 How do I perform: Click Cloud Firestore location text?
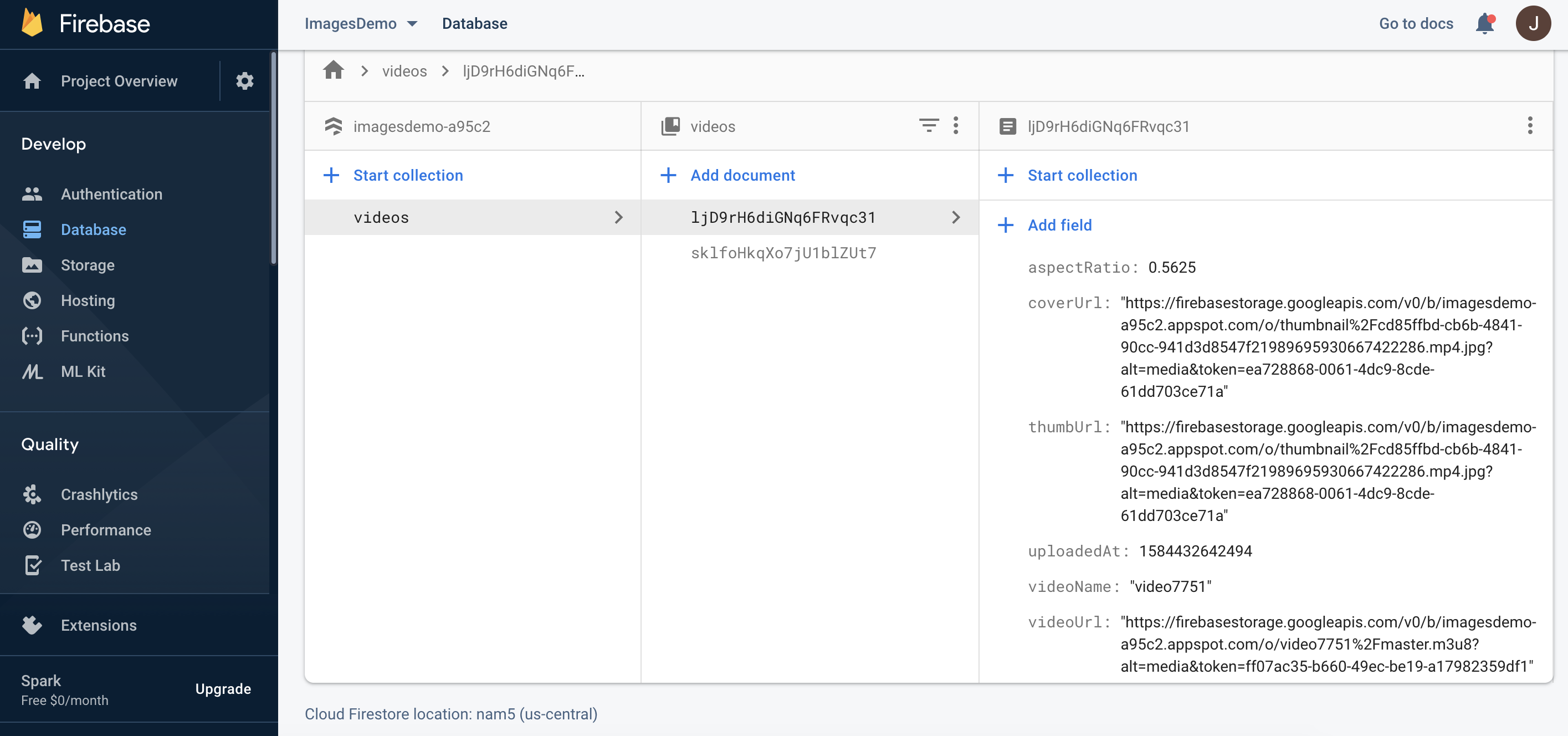(x=451, y=713)
